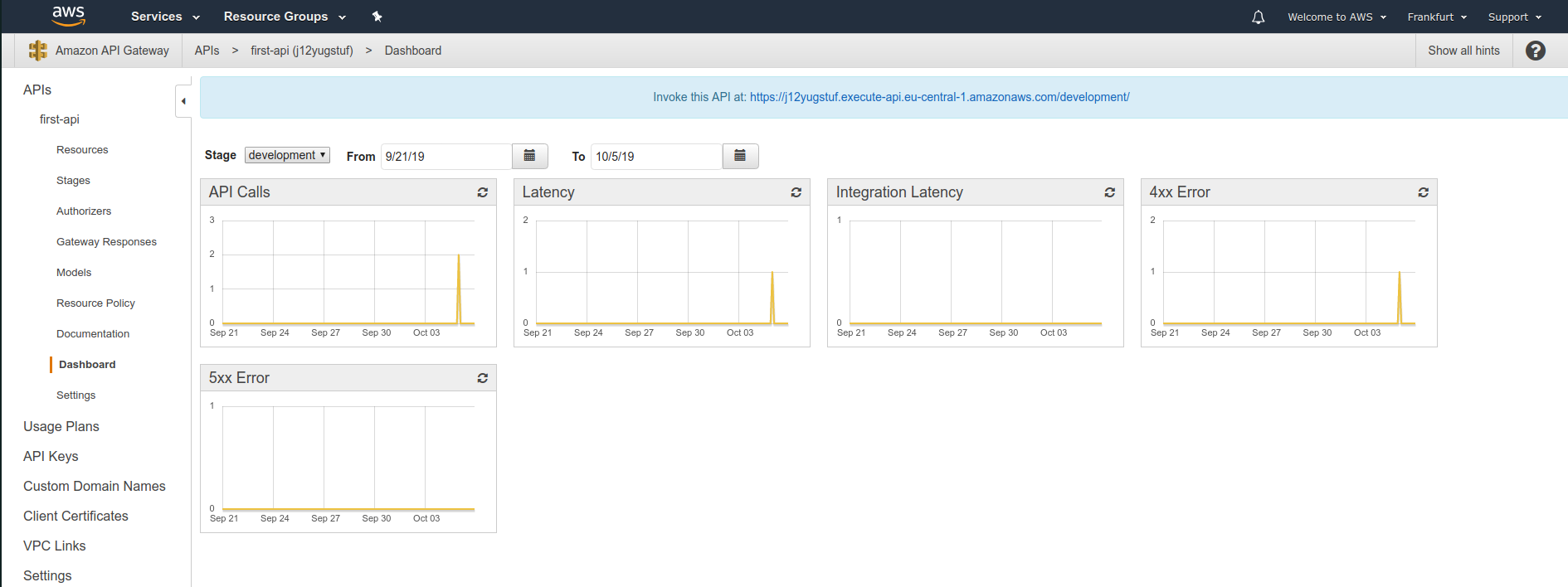The width and height of the screenshot is (1568, 587).
Task: Select Stages in the sidebar
Action: pyautogui.click(x=73, y=181)
